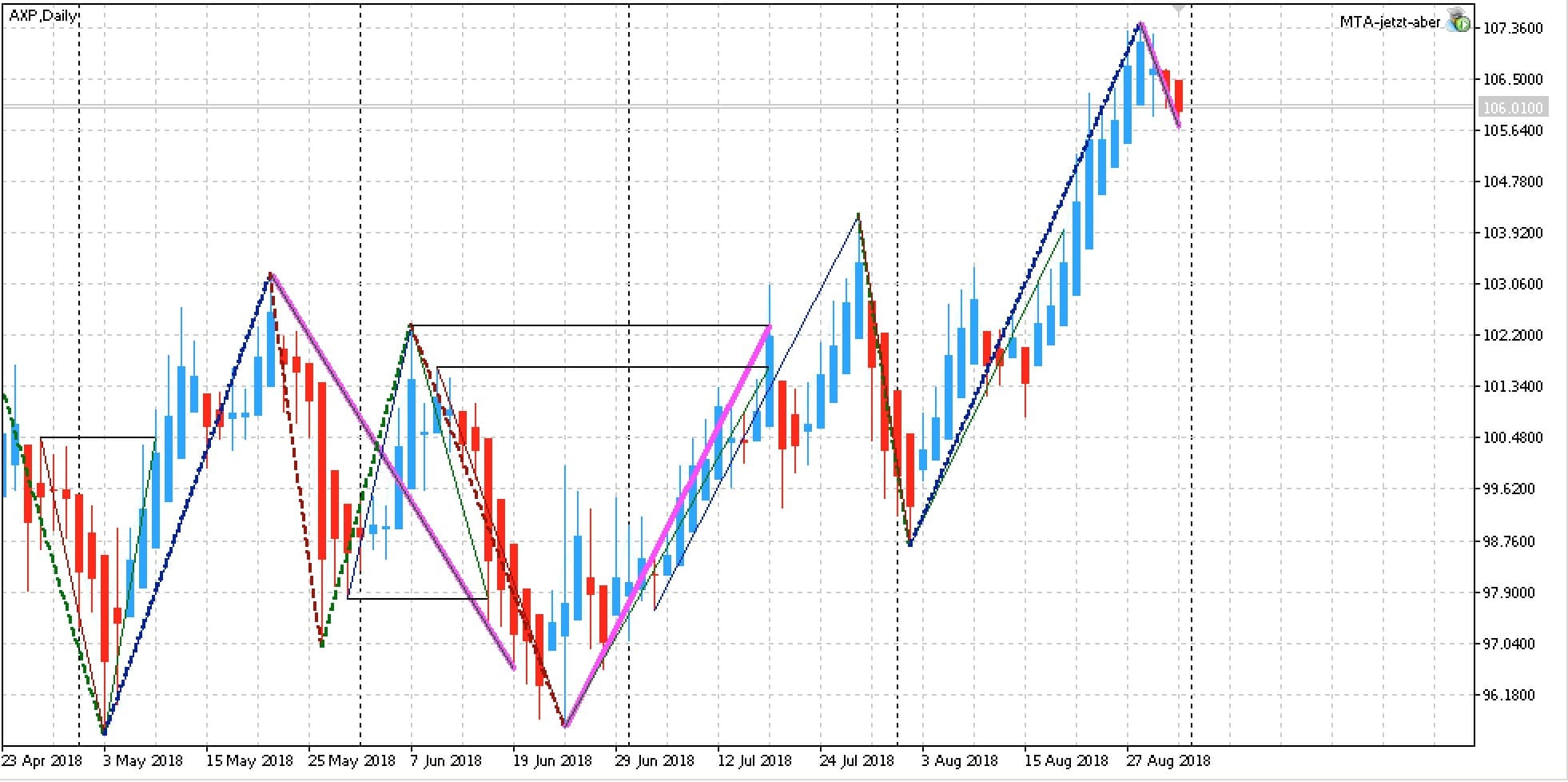Click the 100.4800 price scale label

1513,437
